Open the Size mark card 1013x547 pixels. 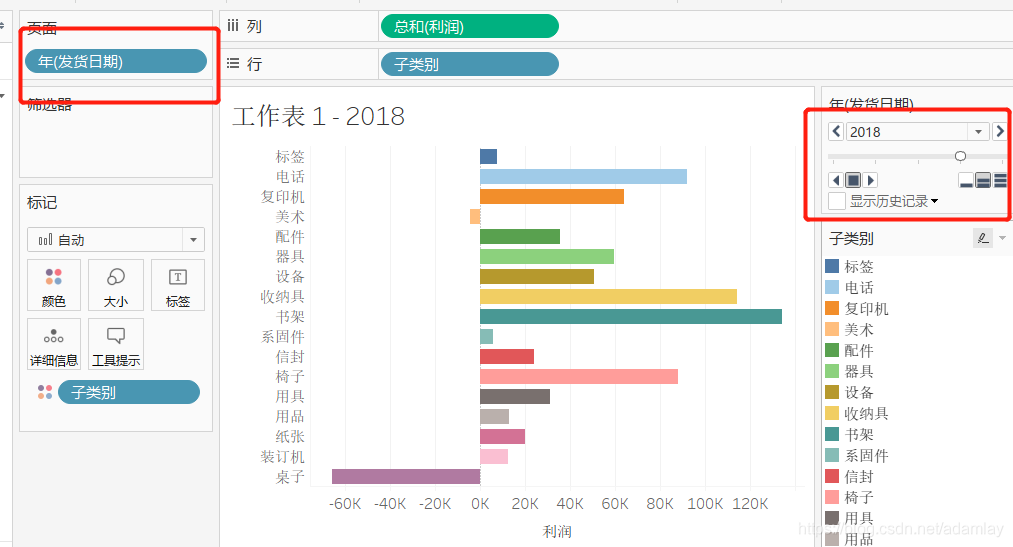tap(116, 285)
